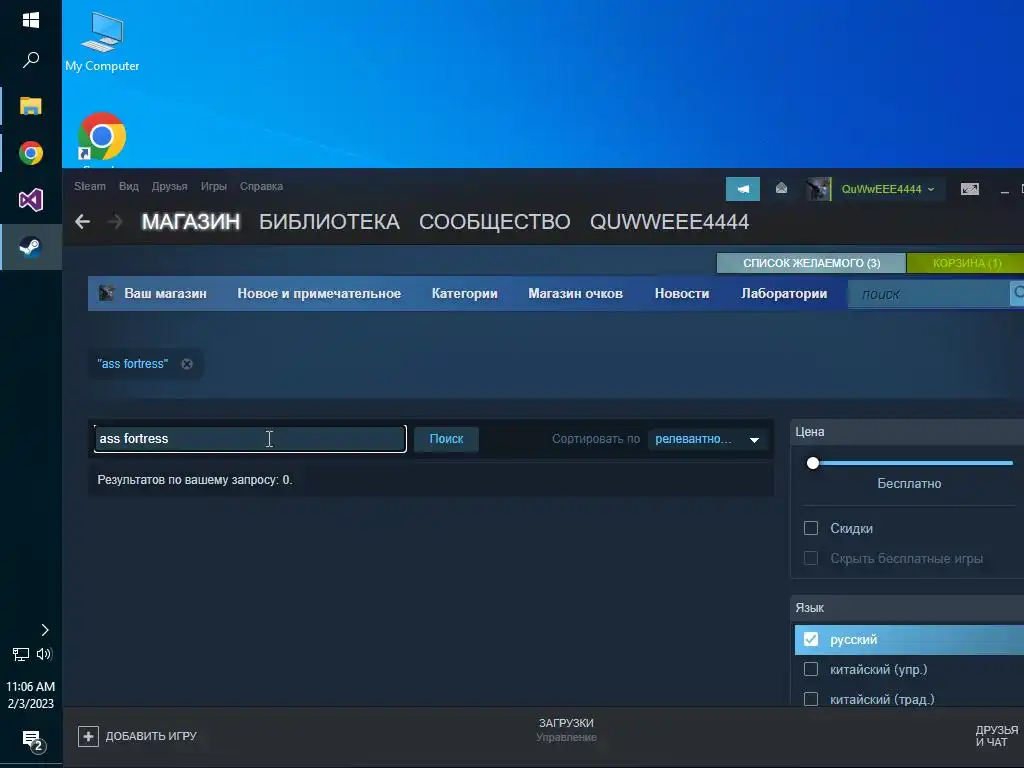The width and height of the screenshot is (1024, 768).
Task: Click the plus icon for adding a game
Action: (x=88, y=736)
